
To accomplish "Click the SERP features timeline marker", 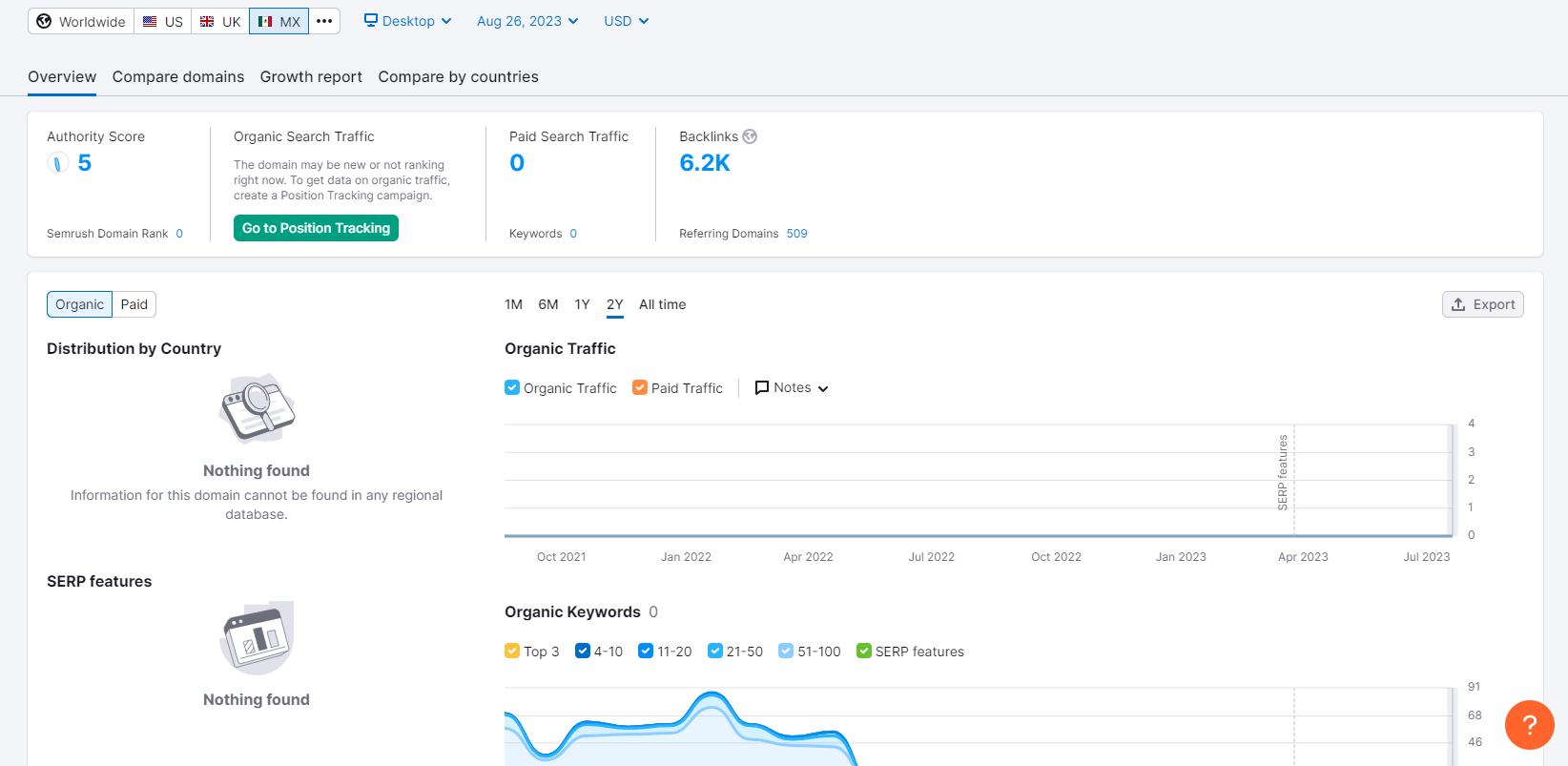I will click(1283, 472).
